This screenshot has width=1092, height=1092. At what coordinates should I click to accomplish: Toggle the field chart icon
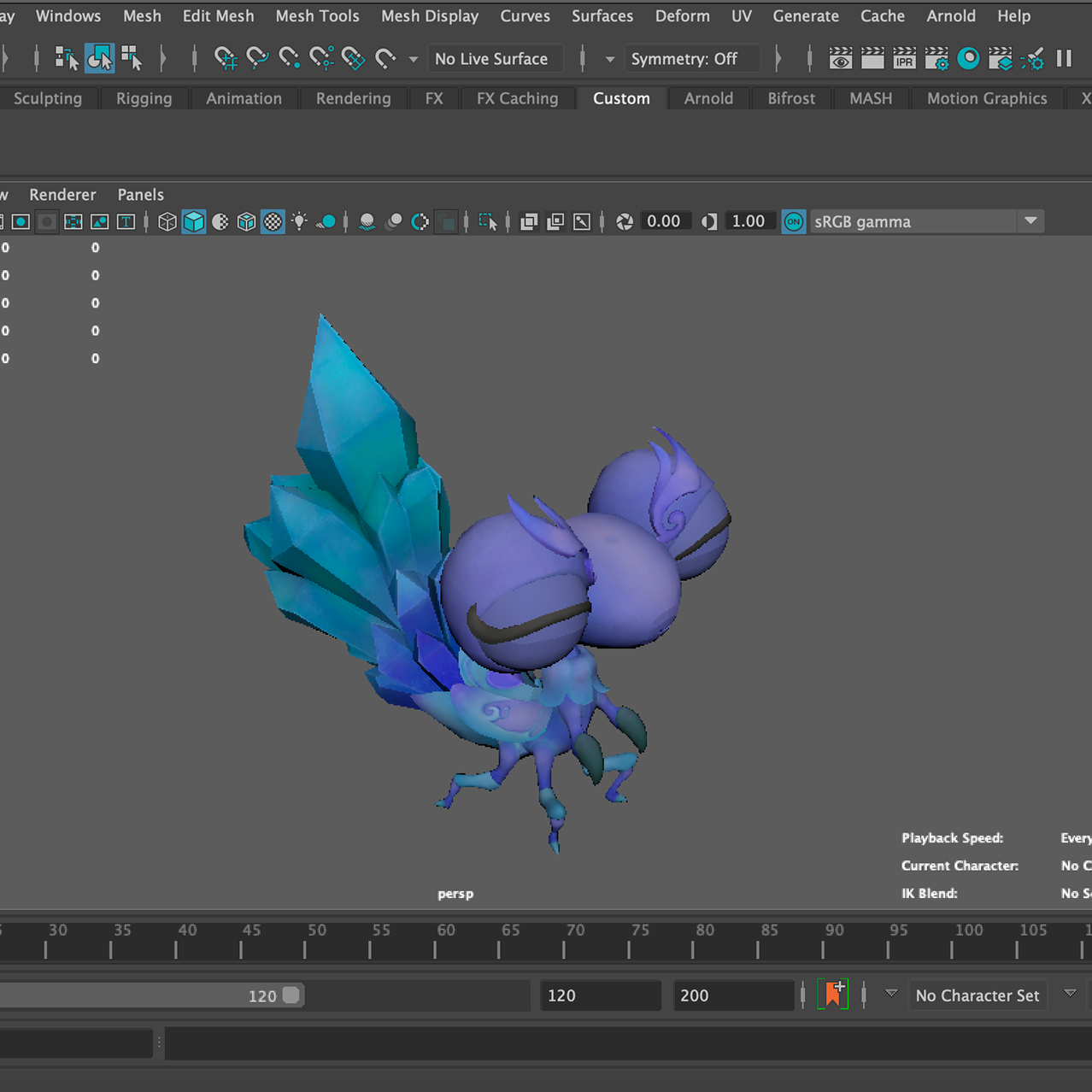pos(73,222)
